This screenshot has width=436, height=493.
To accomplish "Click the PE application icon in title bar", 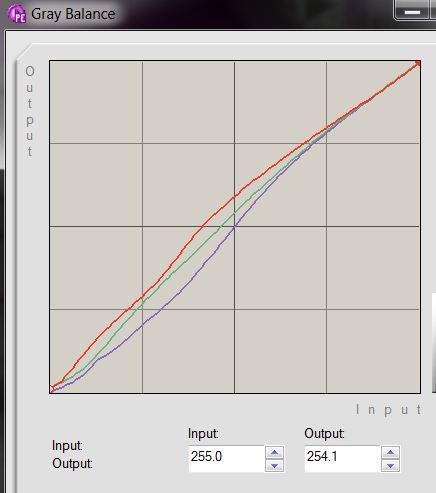I will click(17, 14).
